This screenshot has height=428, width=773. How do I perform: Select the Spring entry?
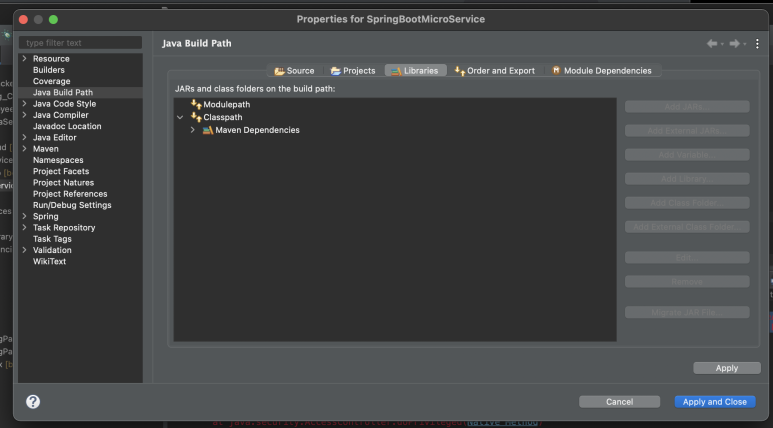[45, 216]
